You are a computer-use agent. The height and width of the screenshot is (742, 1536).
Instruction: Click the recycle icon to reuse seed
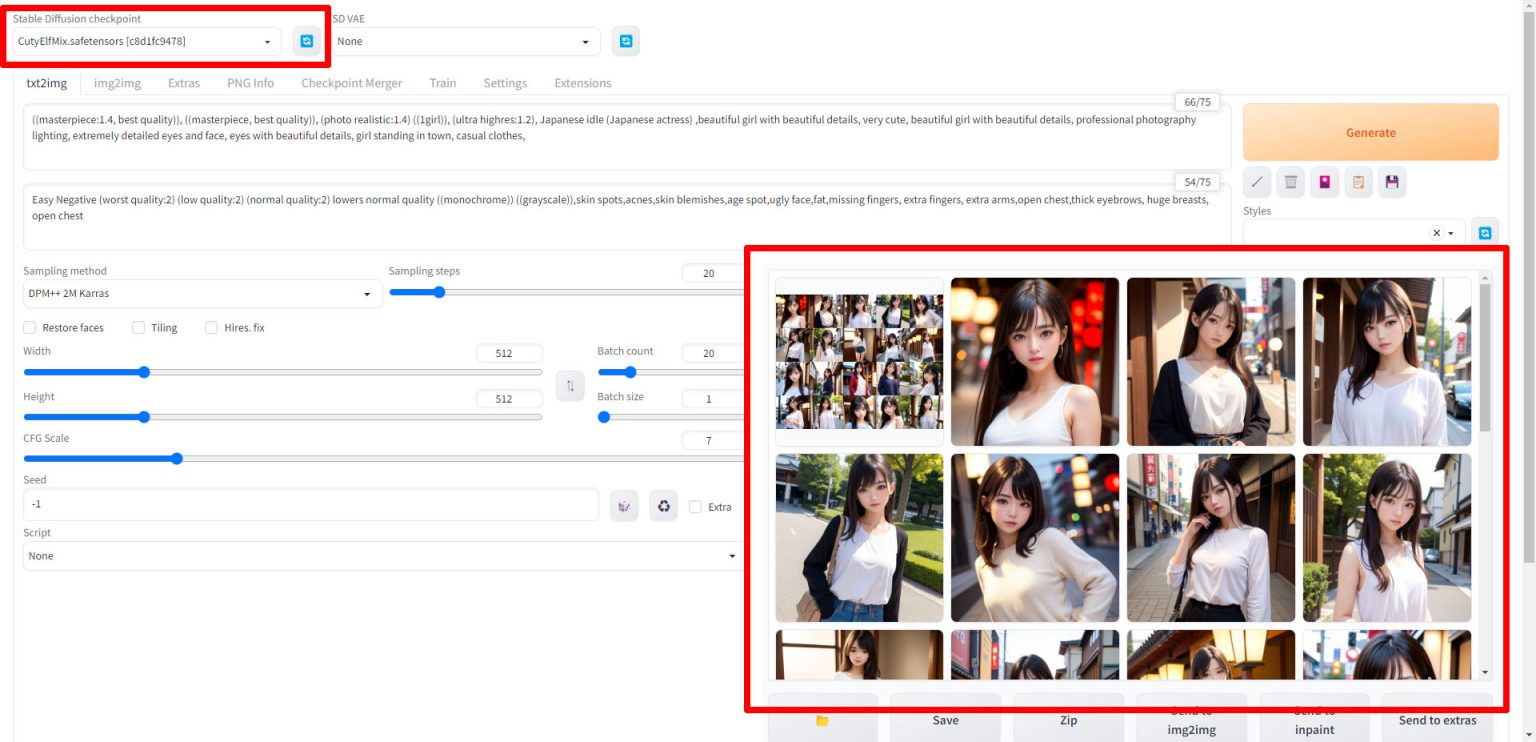tap(663, 506)
